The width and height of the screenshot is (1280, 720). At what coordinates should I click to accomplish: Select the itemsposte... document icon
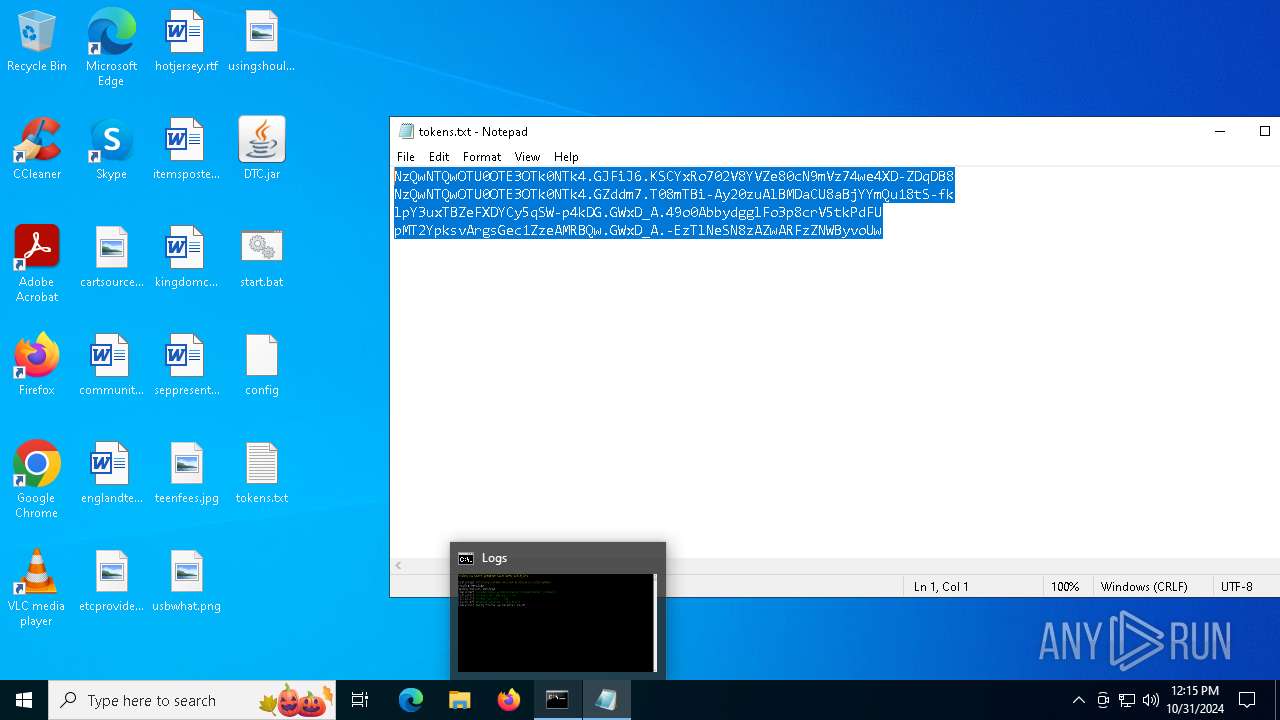click(186, 149)
